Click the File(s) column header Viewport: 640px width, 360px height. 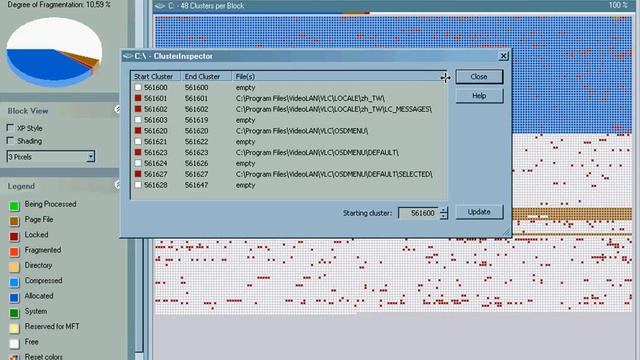coord(339,76)
